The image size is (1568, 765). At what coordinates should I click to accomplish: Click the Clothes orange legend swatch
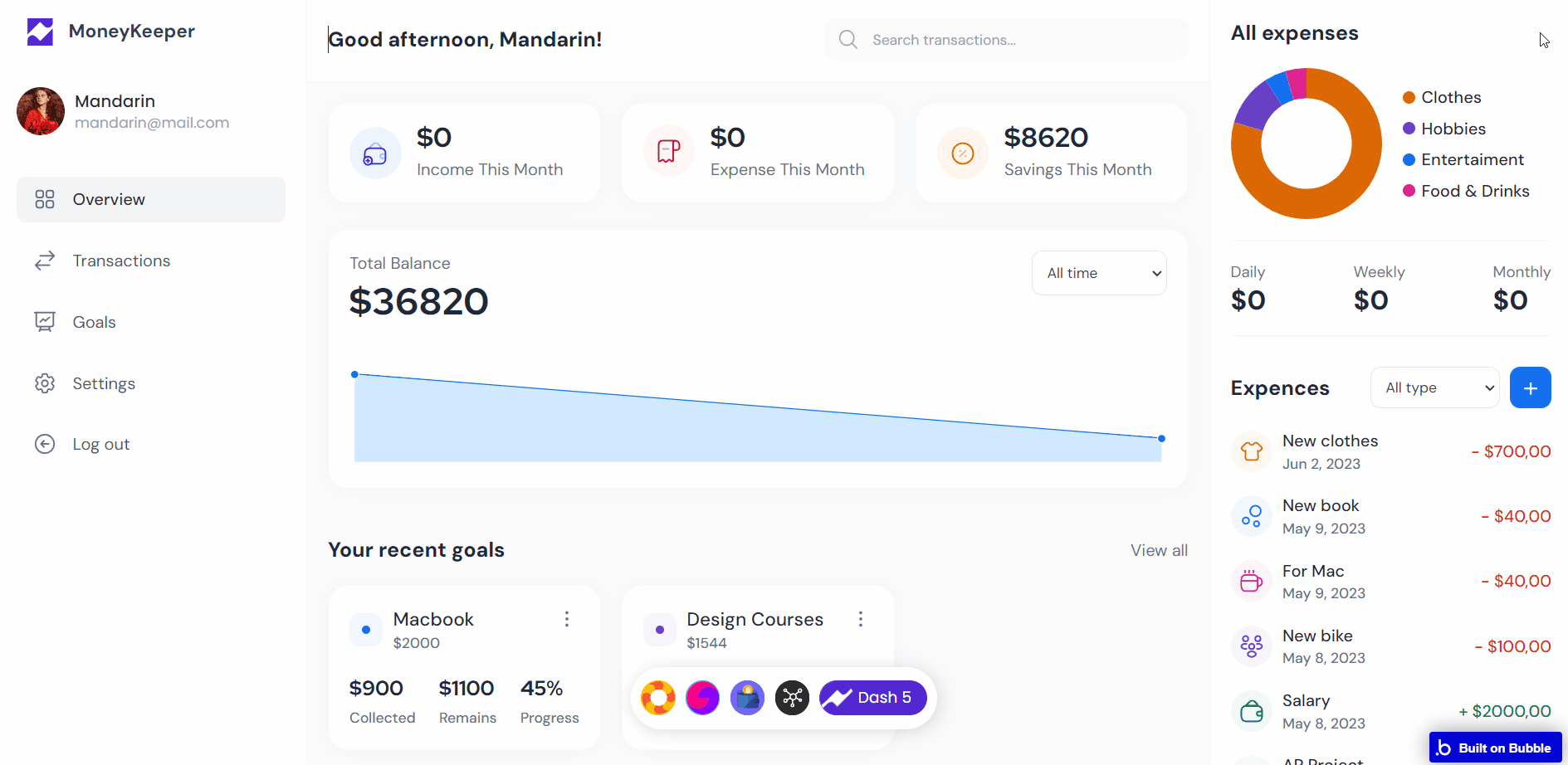coord(1409,98)
